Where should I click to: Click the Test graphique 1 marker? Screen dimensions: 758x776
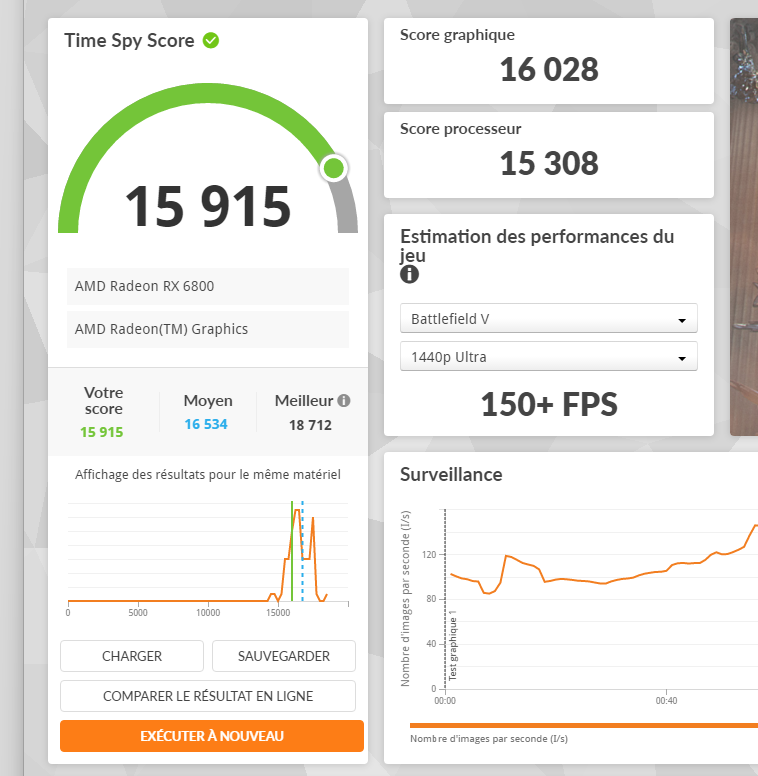(x=452, y=645)
